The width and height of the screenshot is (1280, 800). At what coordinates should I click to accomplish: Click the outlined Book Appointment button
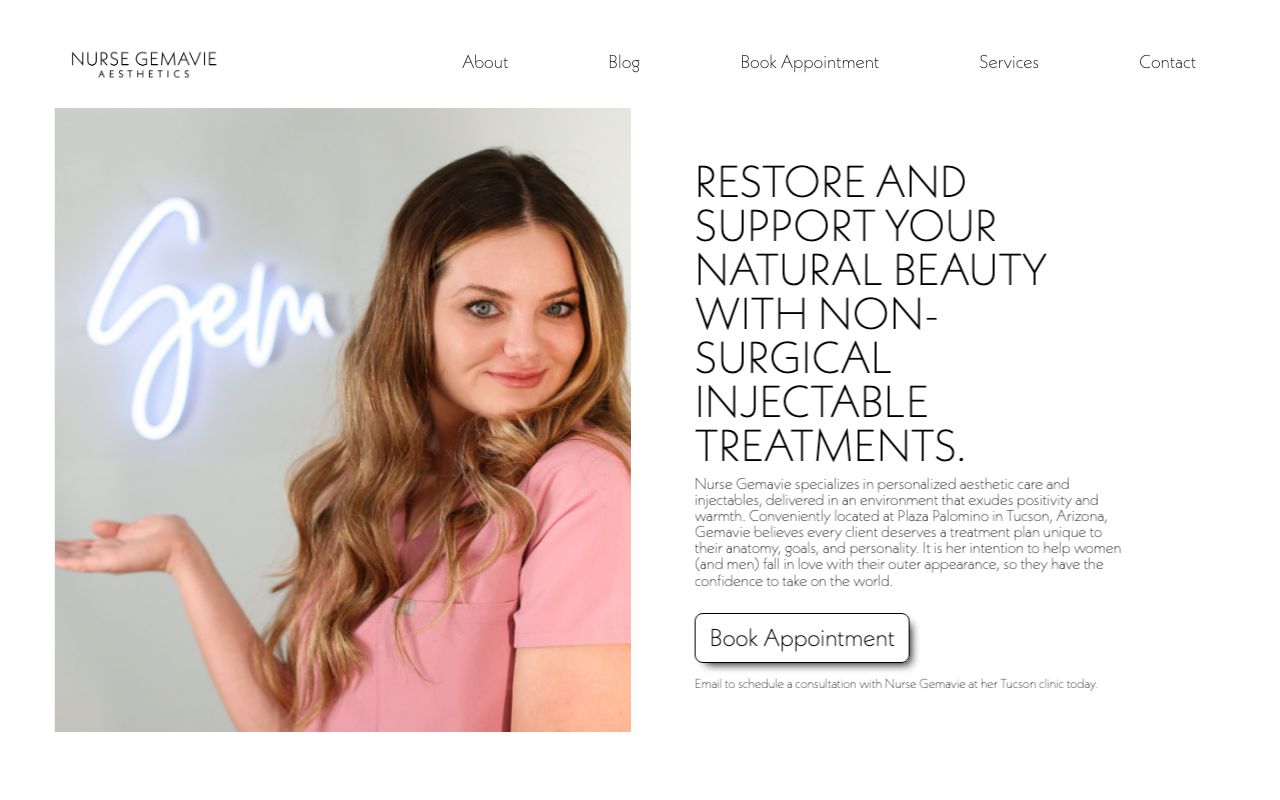pos(802,638)
